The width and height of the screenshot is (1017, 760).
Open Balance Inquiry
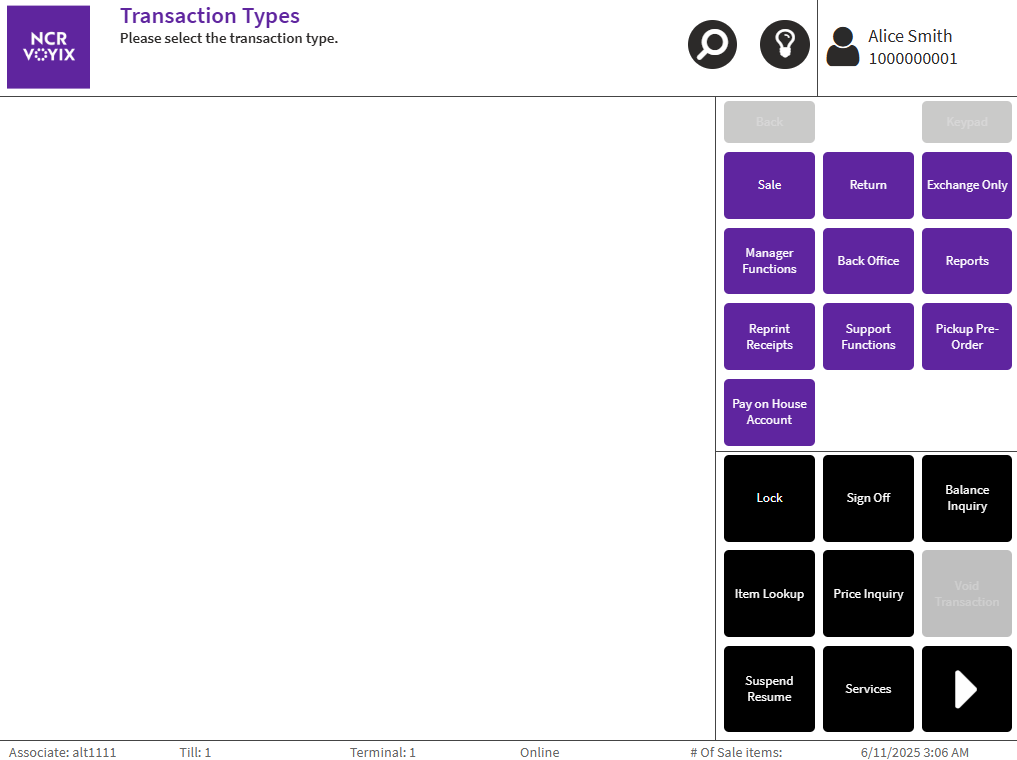pos(966,498)
